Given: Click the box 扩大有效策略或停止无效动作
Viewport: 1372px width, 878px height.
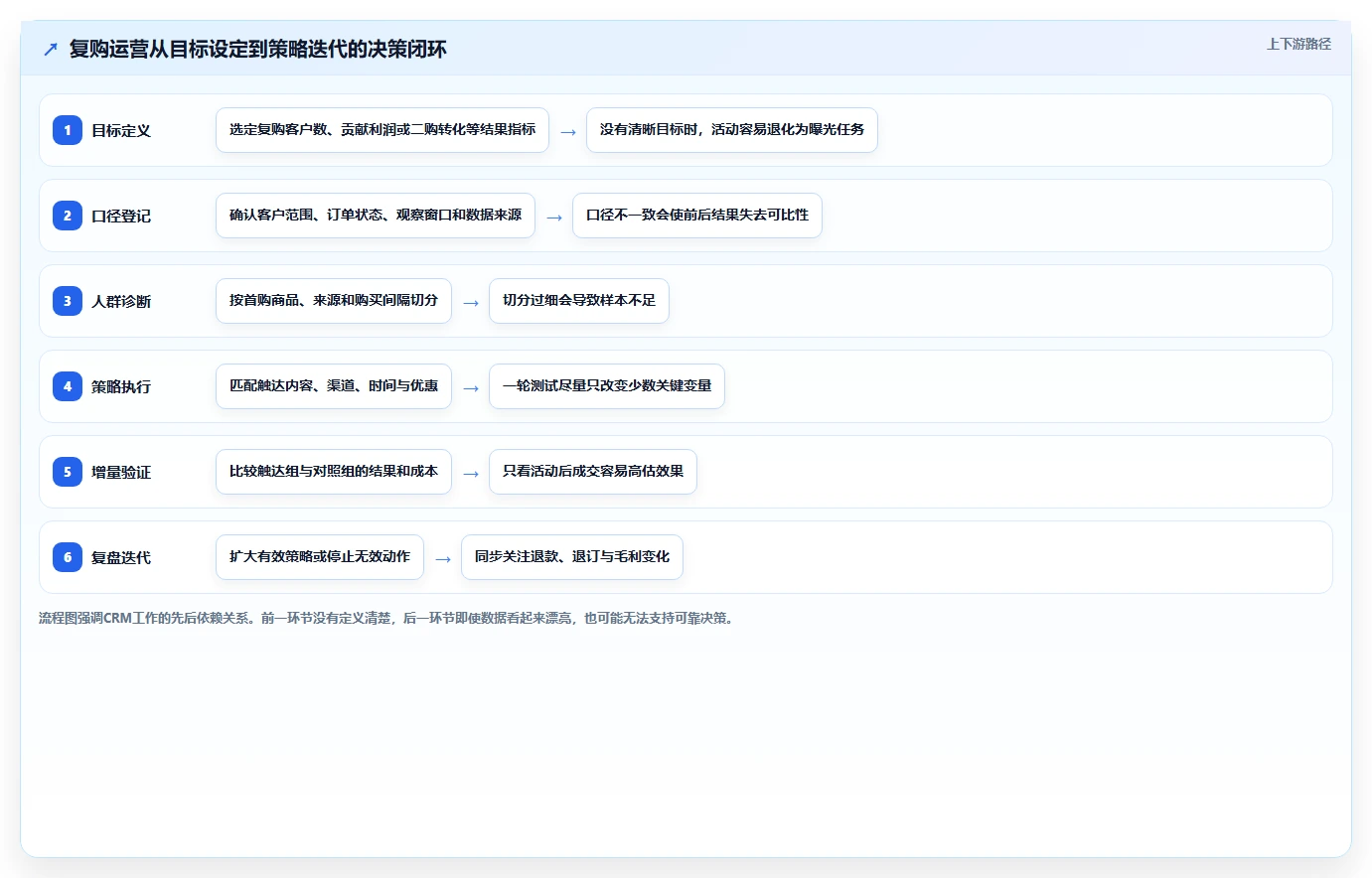Looking at the screenshot, I should [320, 557].
